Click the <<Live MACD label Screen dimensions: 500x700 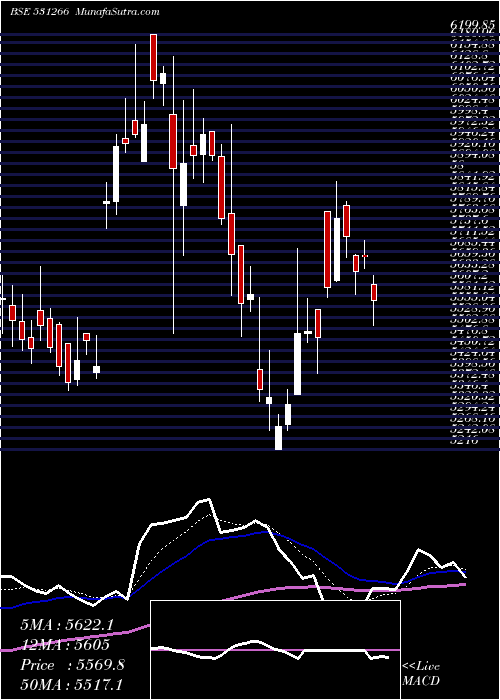click(x=421, y=673)
